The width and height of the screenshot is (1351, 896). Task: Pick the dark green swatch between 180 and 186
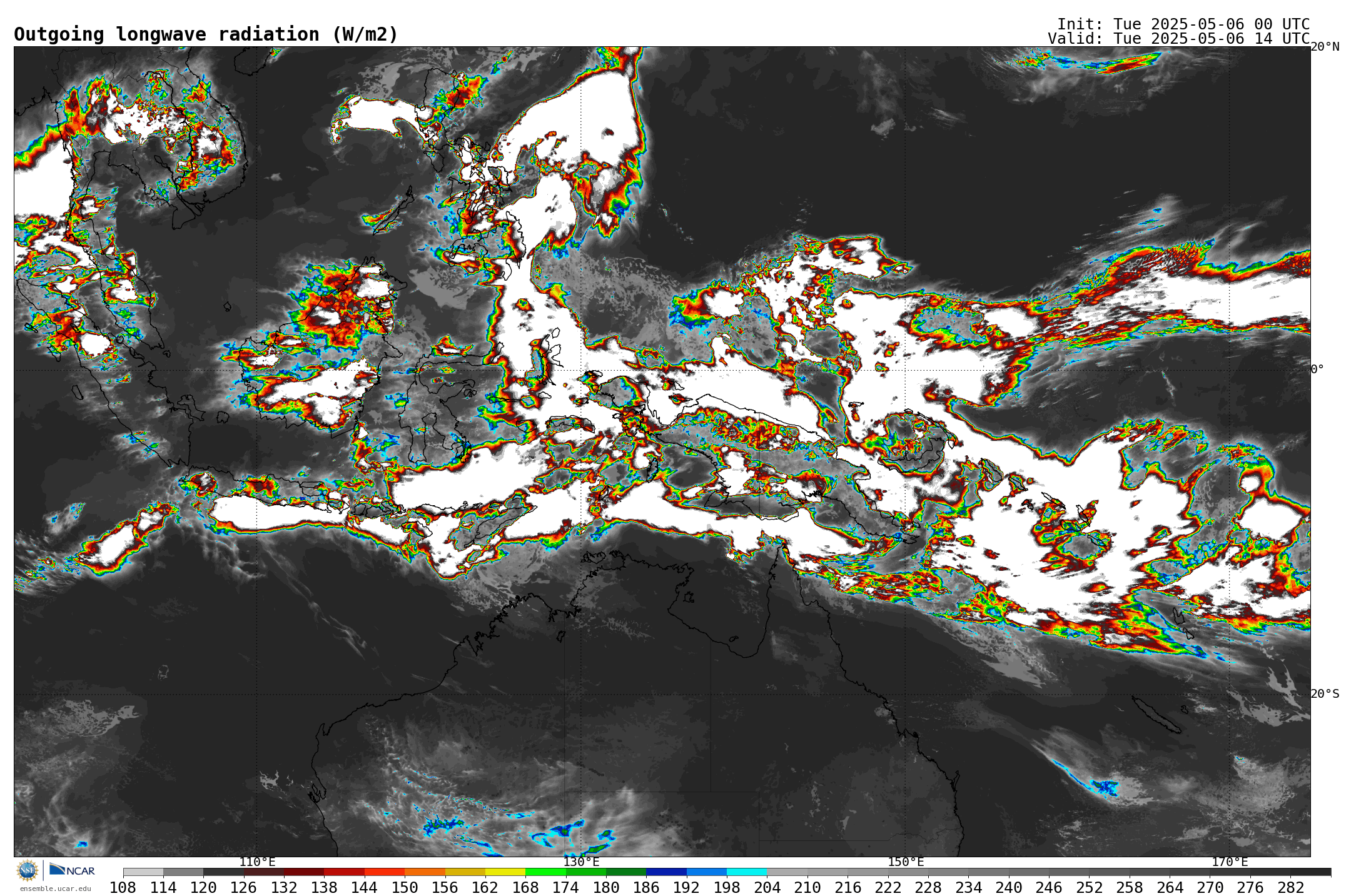pos(626,872)
